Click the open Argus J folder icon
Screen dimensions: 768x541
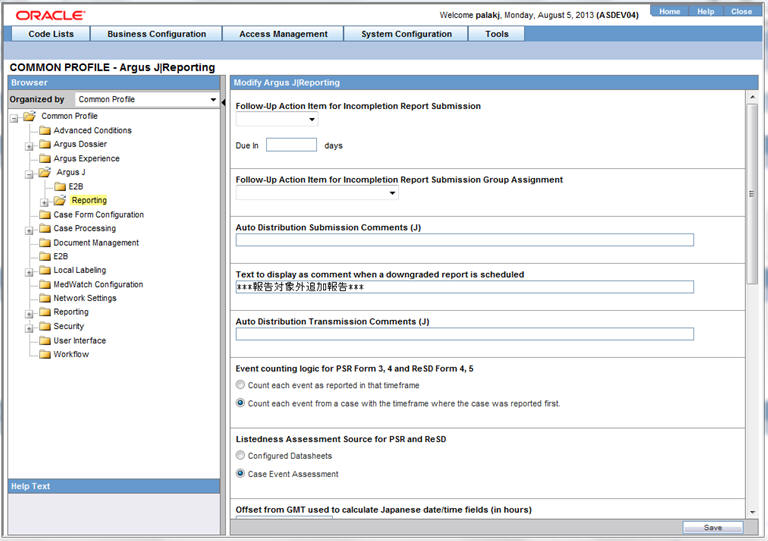pyautogui.click(x=45, y=172)
